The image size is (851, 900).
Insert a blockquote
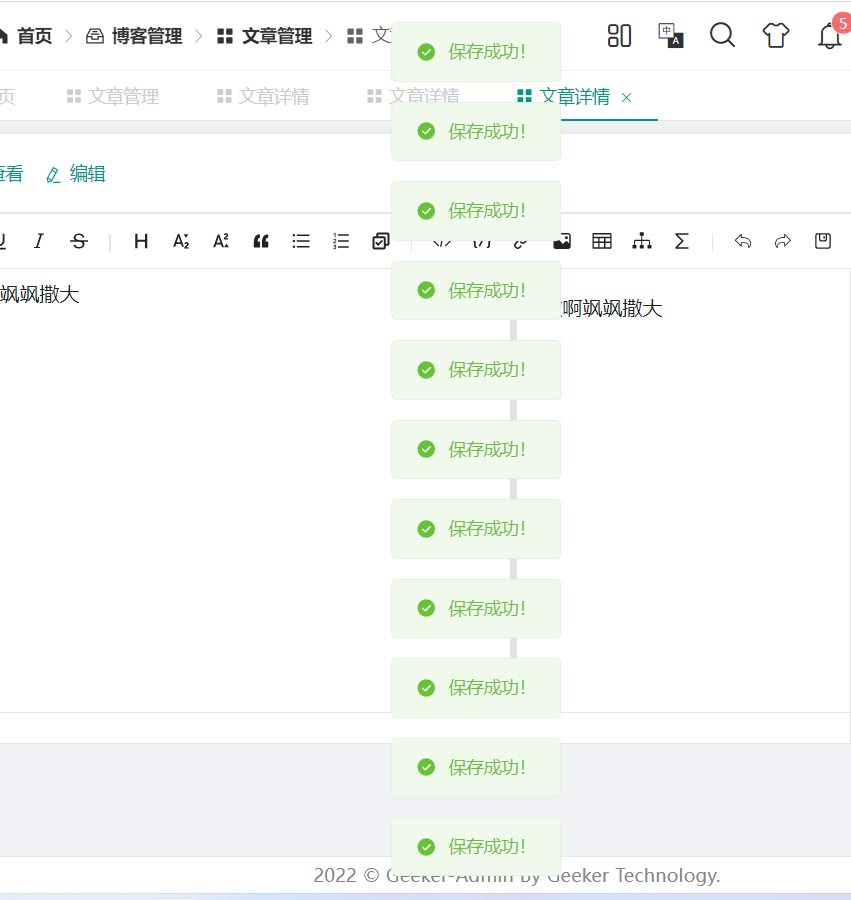pyautogui.click(x=261, y=241)
